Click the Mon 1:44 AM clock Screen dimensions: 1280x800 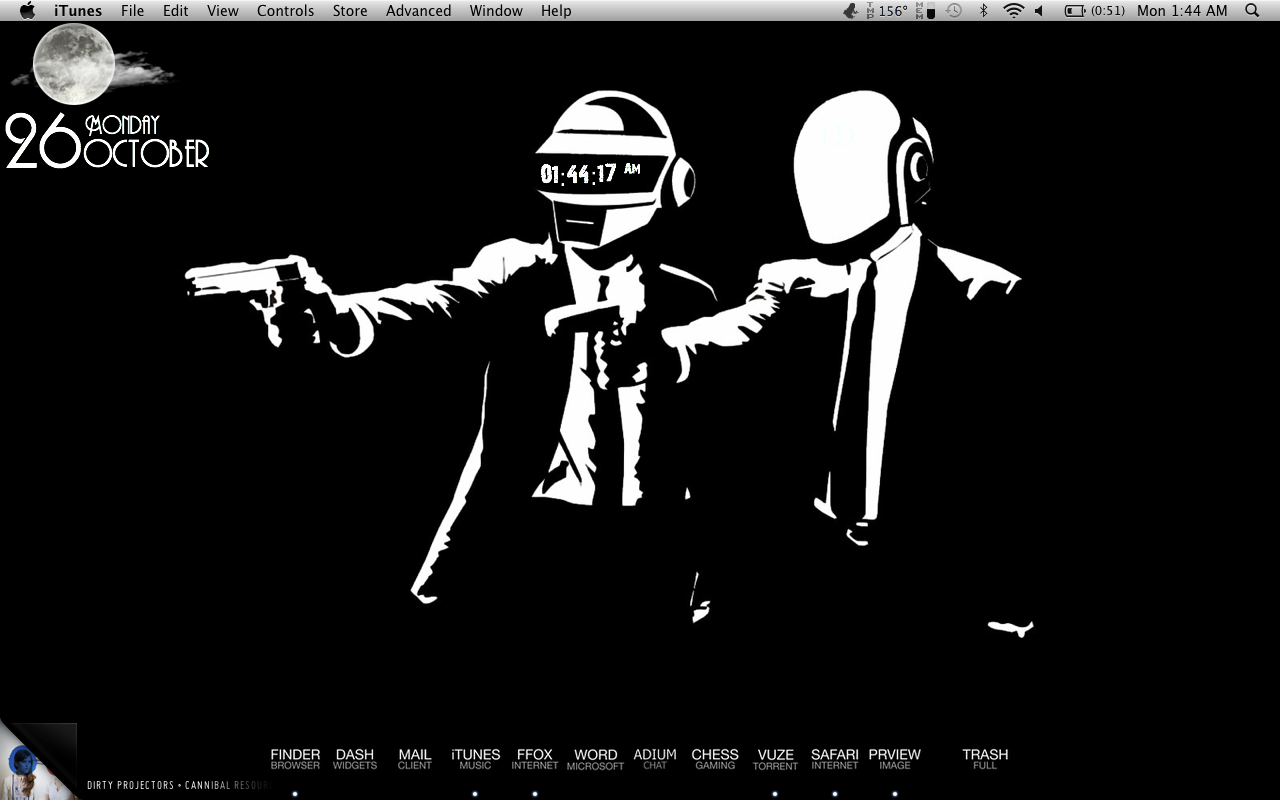tap(1182, 10)
